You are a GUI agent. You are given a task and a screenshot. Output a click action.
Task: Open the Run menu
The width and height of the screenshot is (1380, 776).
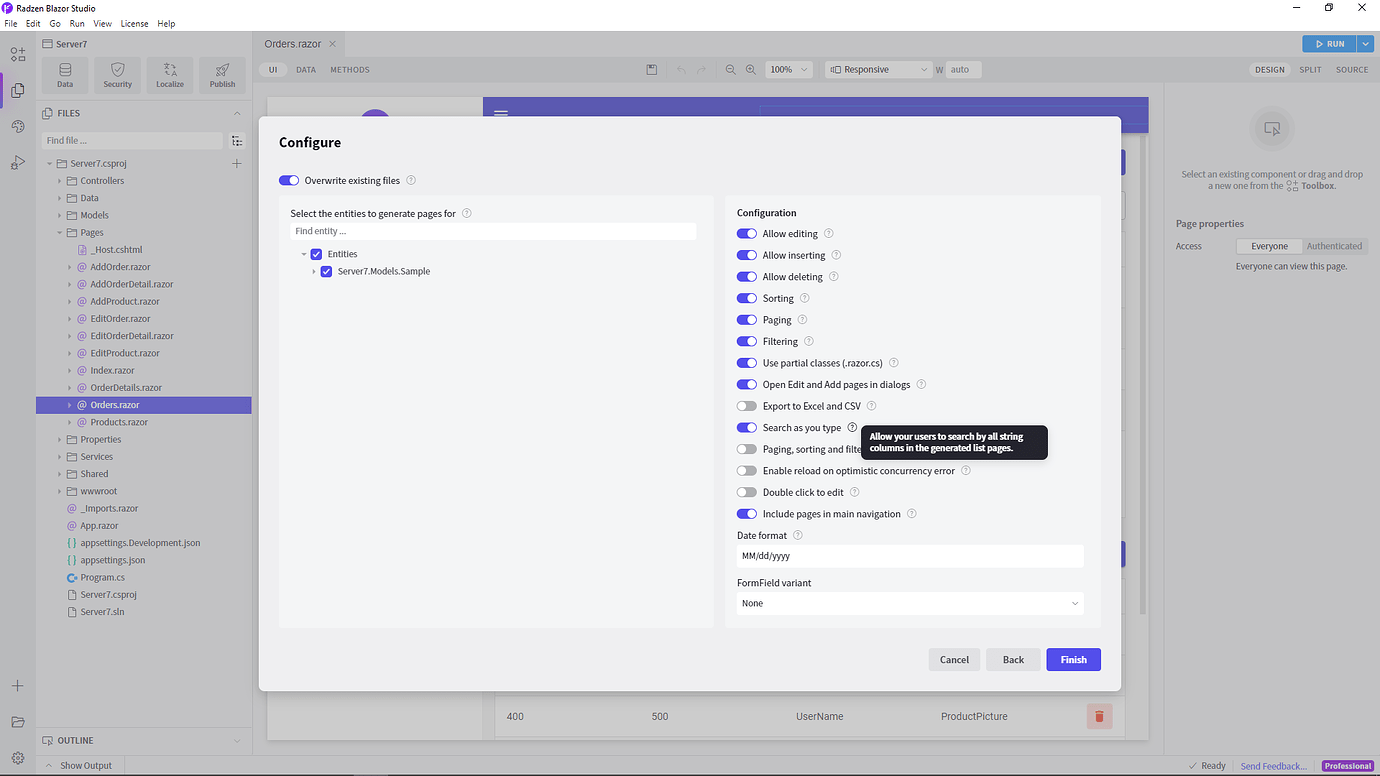click(x=77, y=23)
